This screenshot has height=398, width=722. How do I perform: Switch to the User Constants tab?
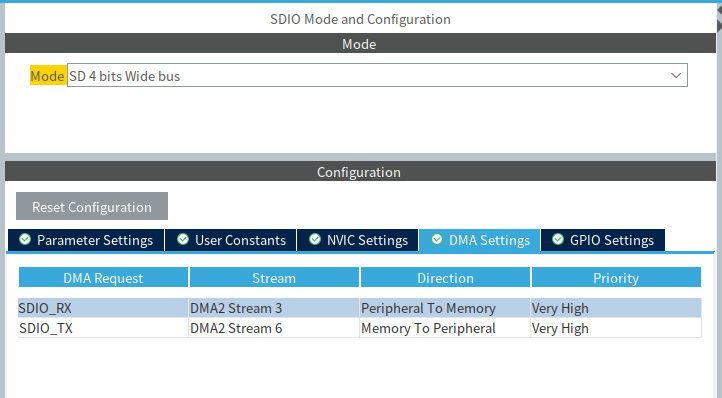231,240
